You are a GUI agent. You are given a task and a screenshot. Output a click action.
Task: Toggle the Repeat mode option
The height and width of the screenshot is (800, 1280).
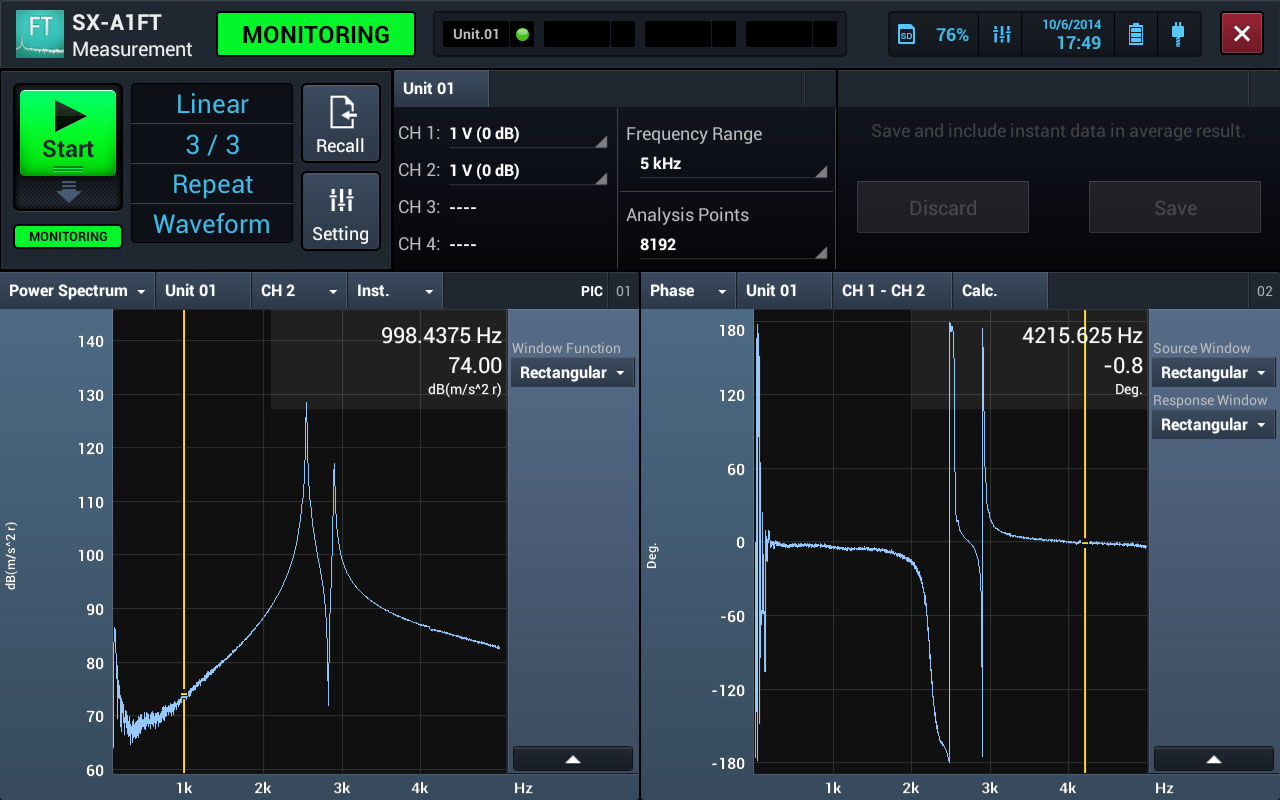pyautogui.click(x=212, y=185)
